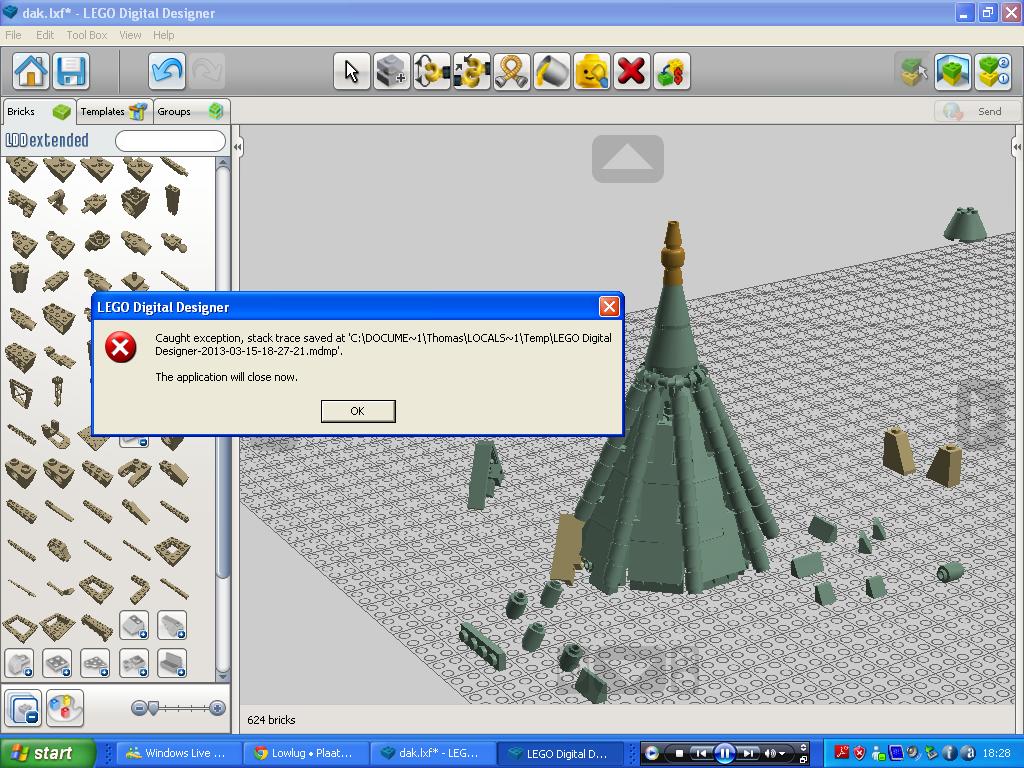Image resolution: width=1024 pixels, height=768 pixels.
Task: Skip to previous track on taskbar player
Action: pyautogui.click(x=701, y=754)
